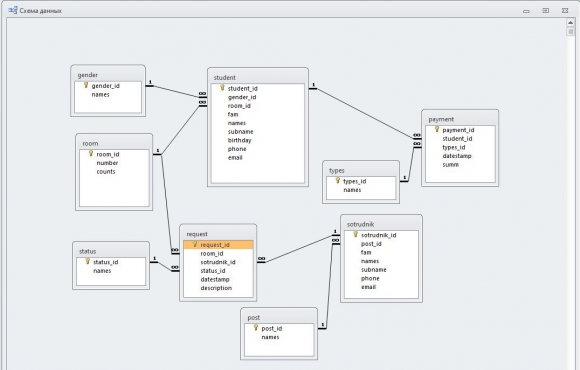Click the request table title bar
The height and width of the screenshot is (370, 580).
coord(218,234)
